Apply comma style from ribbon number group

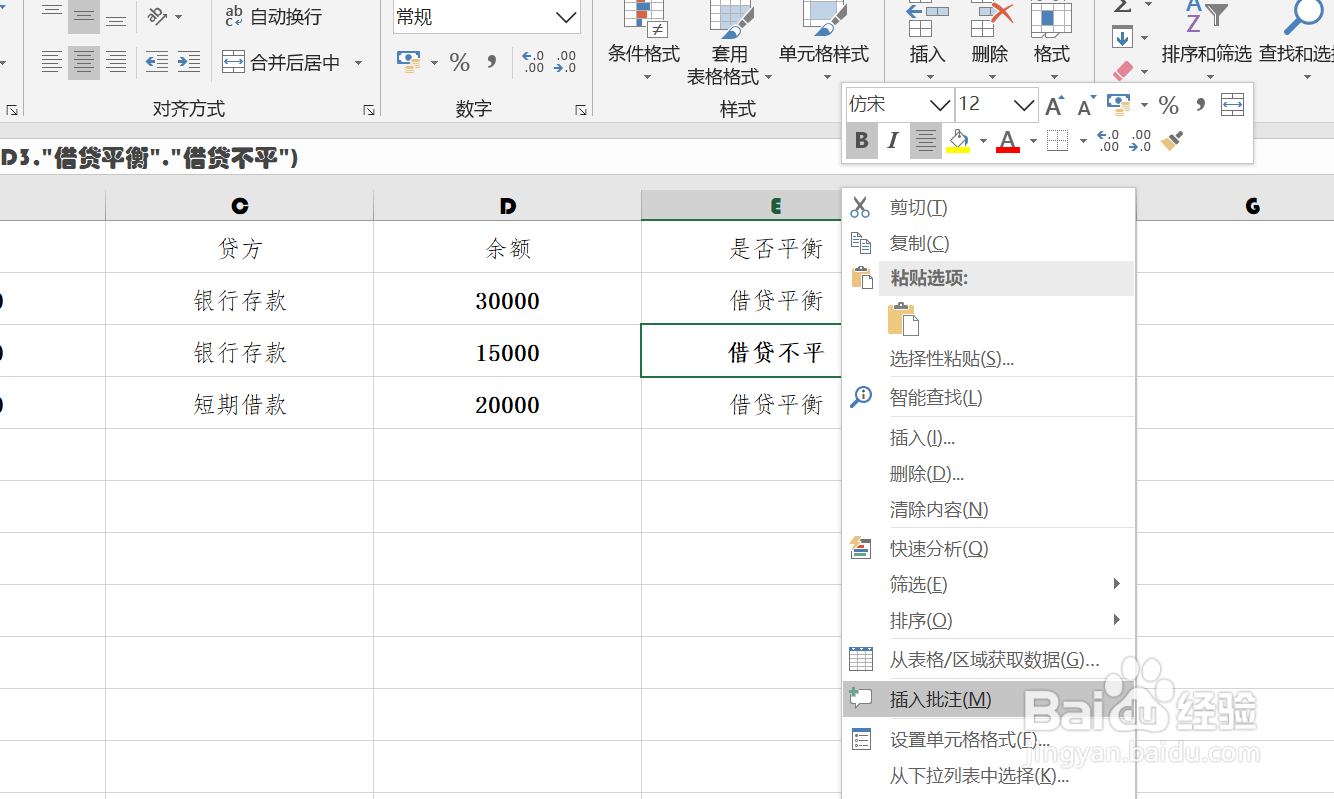[x=491, y=63]
